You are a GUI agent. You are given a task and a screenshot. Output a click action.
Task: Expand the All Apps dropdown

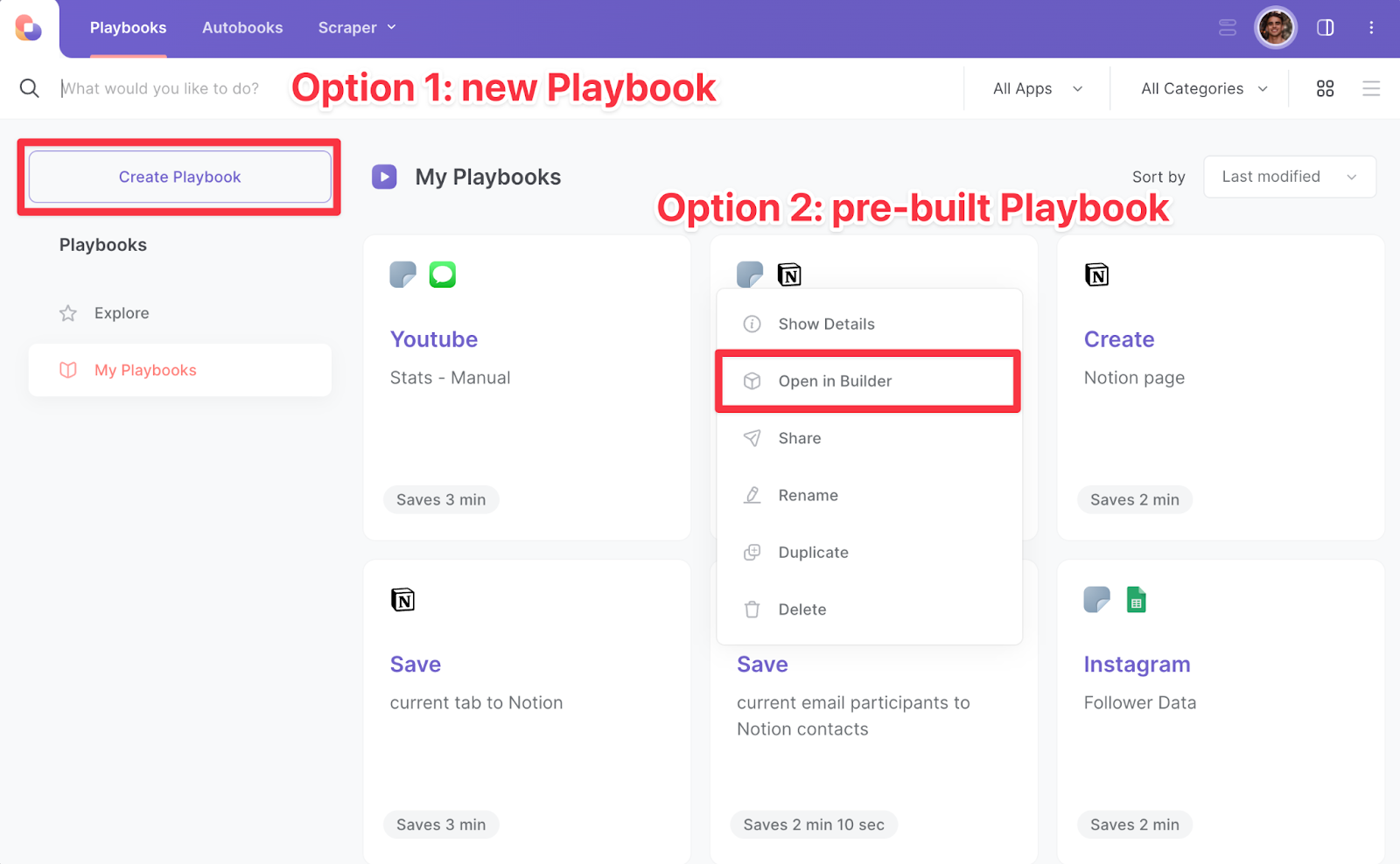point(1037,88)
